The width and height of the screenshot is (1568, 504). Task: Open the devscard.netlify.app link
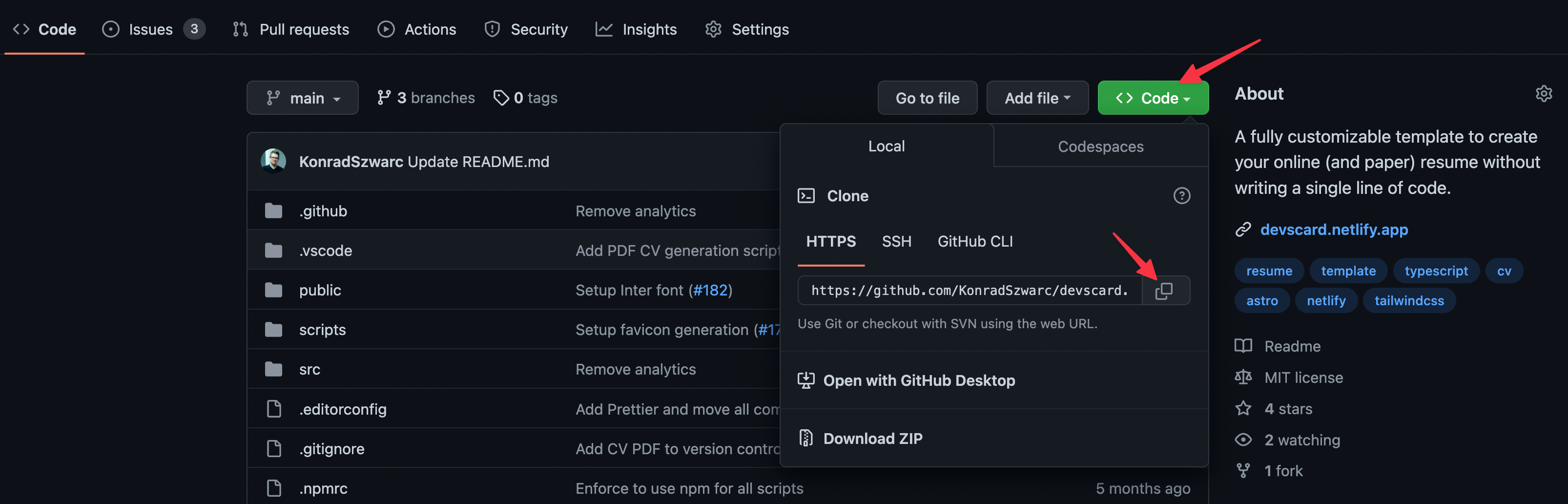click(1333, 230)
